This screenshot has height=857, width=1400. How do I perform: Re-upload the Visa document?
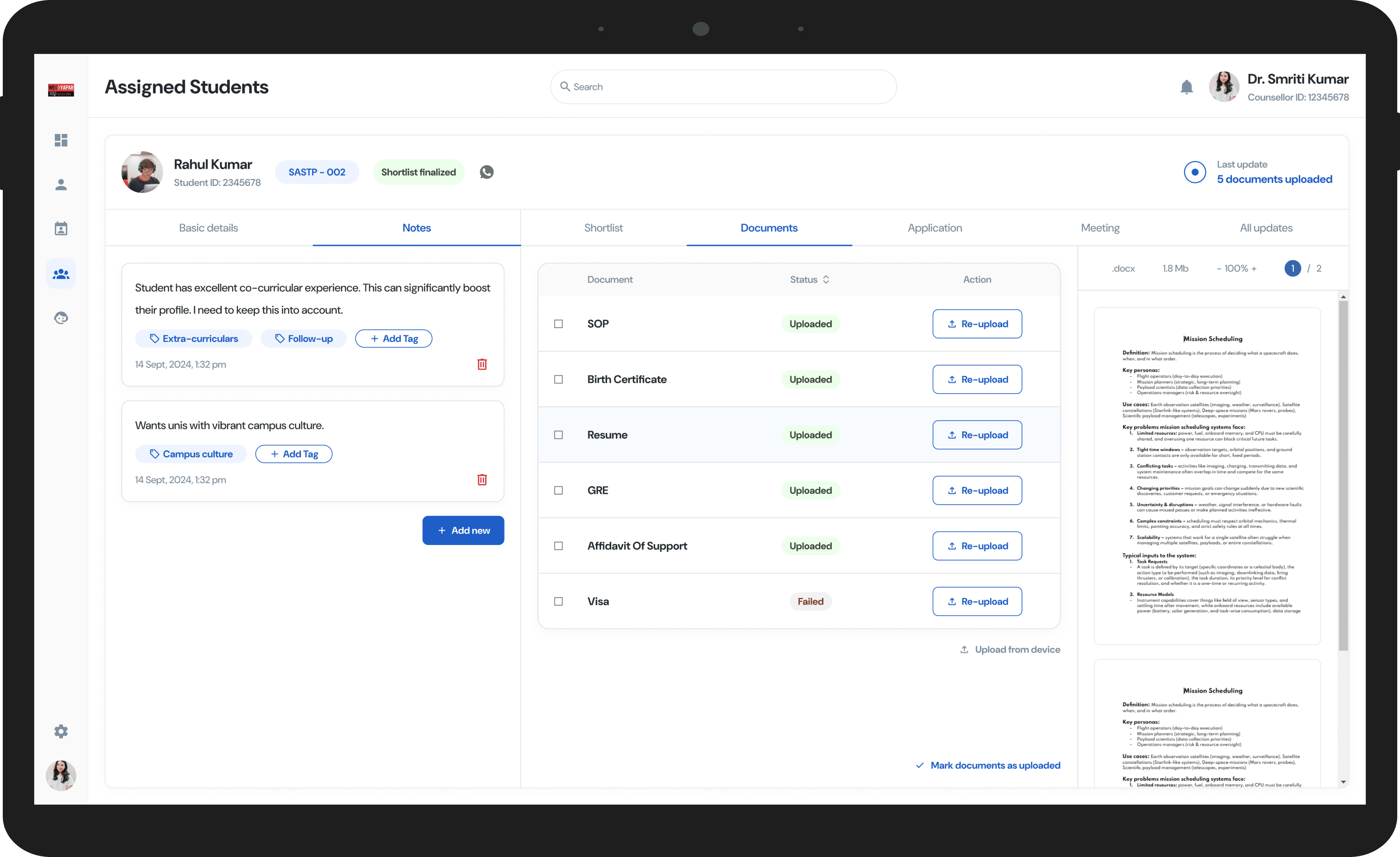tap(977, 601)
